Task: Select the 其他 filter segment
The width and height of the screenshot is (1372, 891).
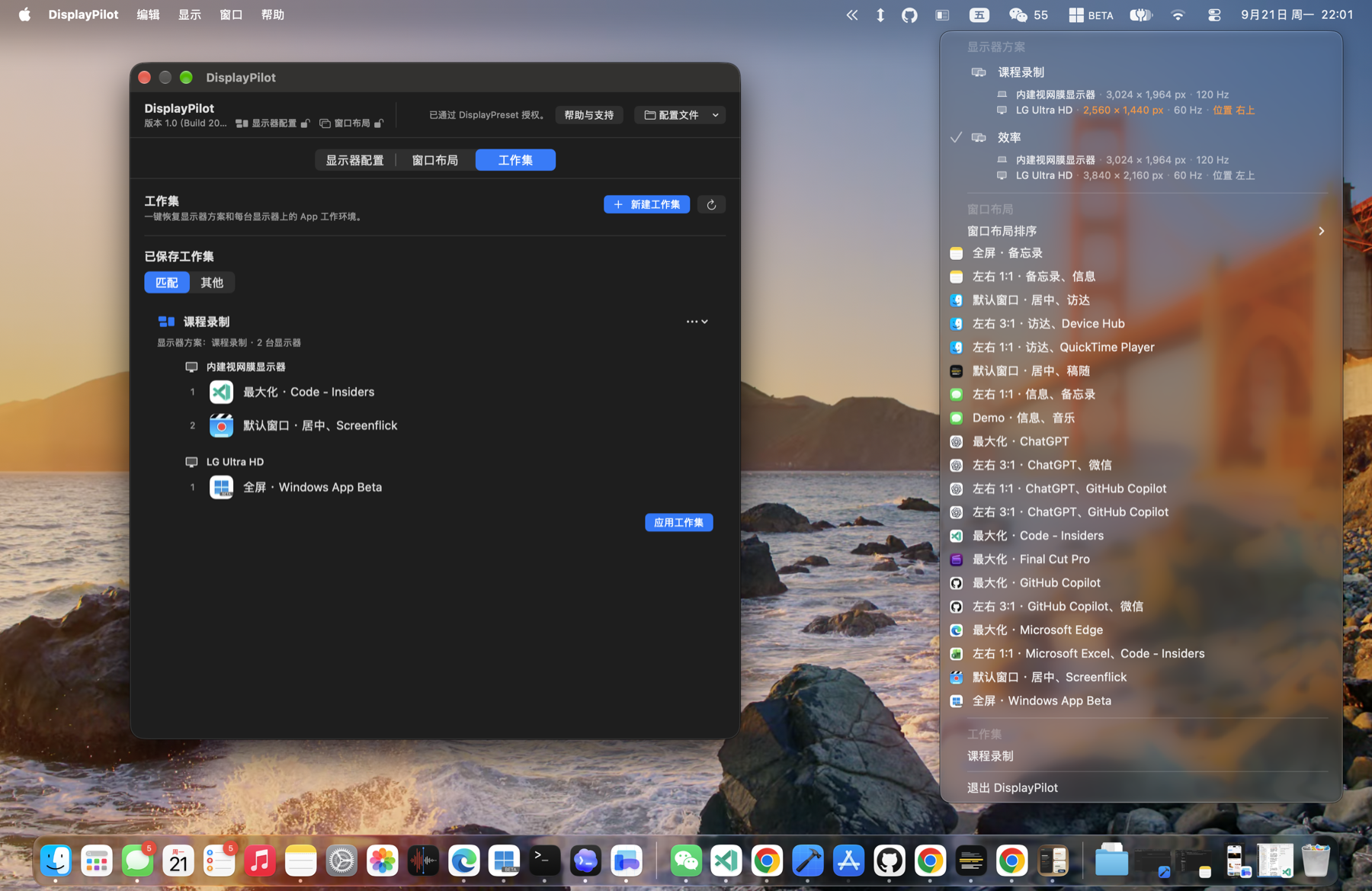Action: point(212,283)
